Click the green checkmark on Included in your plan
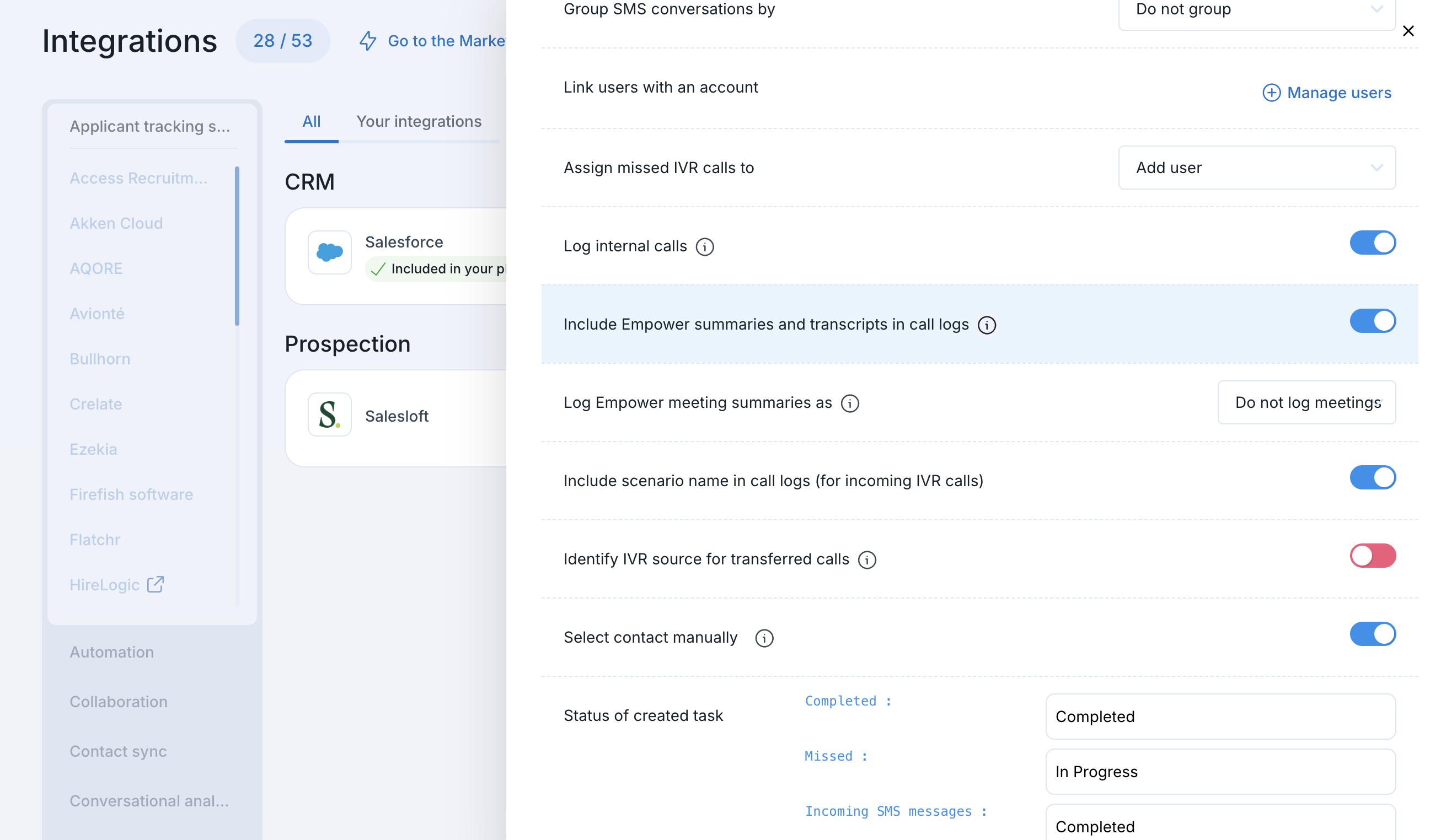The height and width of the screenshot is (840, 1446). [x=378, y=269]
